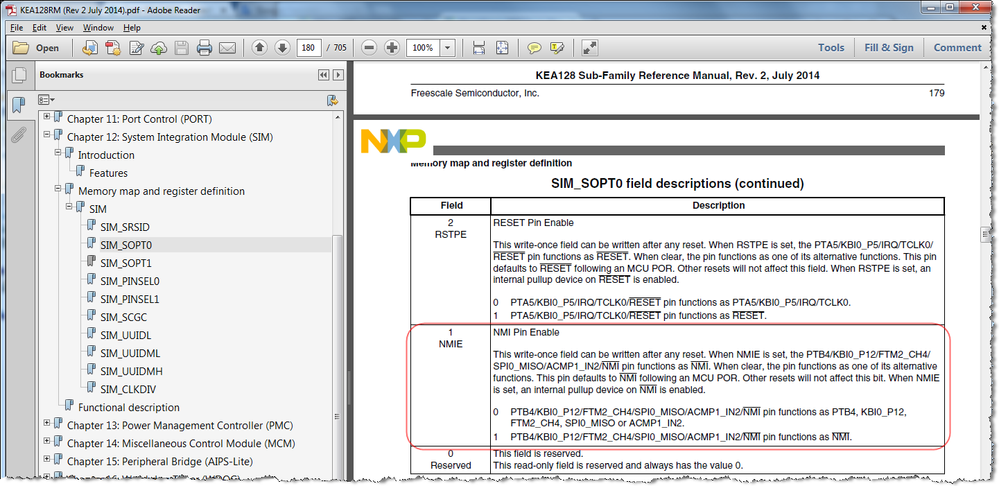Go to next page with down arrow

(282, 48)
